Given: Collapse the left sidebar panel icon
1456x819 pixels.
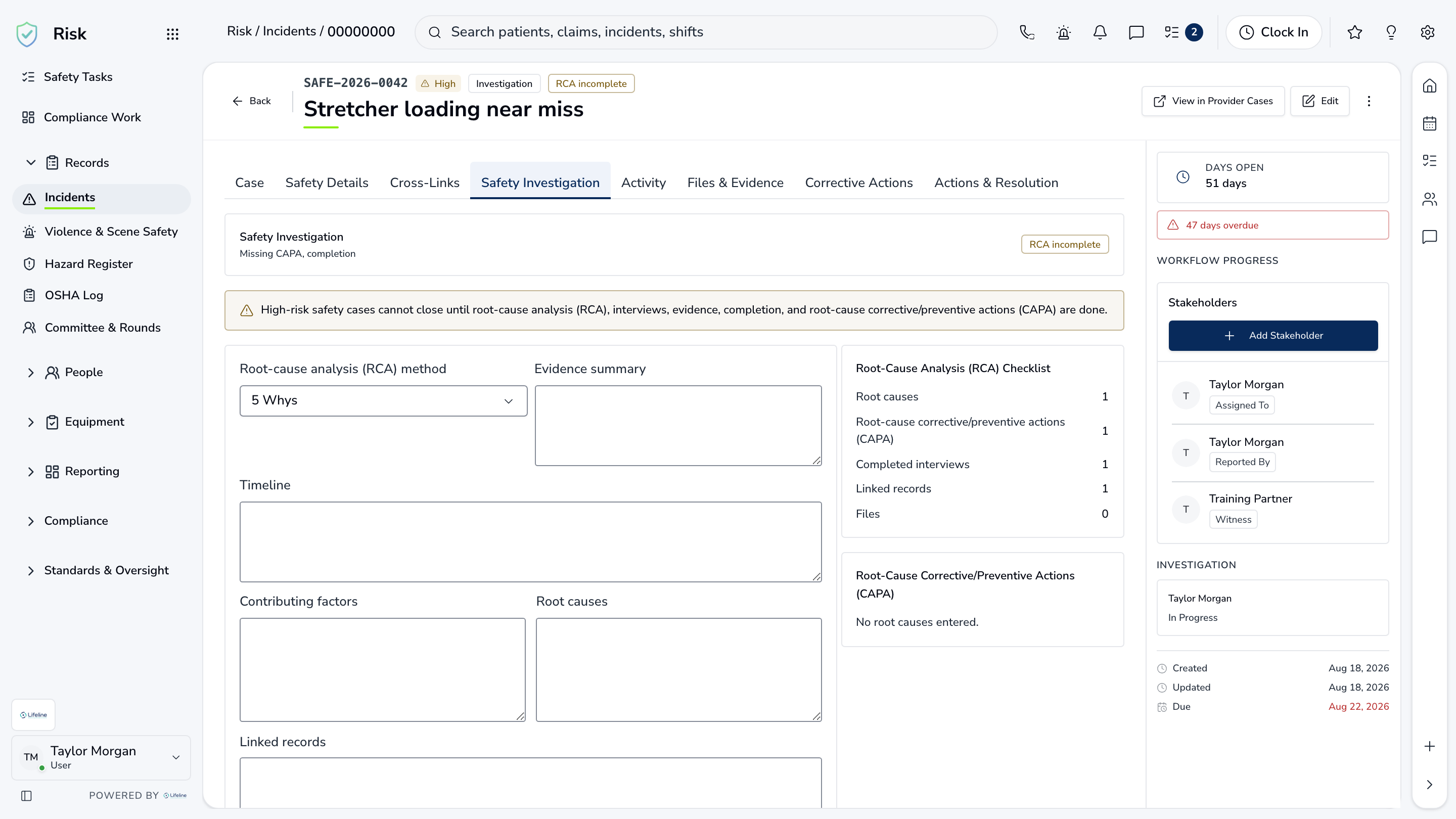Looking at the screenshot, I should click(27, 795).
